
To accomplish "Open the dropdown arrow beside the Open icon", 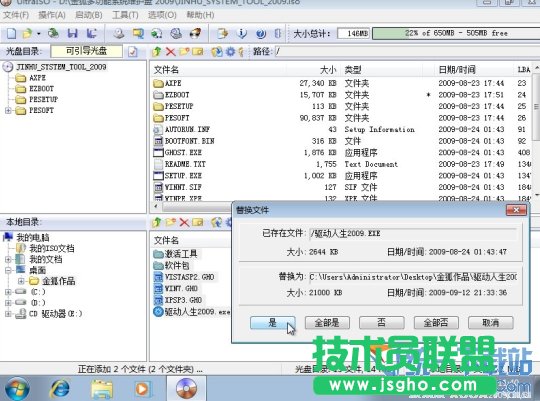I will [39, 34].
